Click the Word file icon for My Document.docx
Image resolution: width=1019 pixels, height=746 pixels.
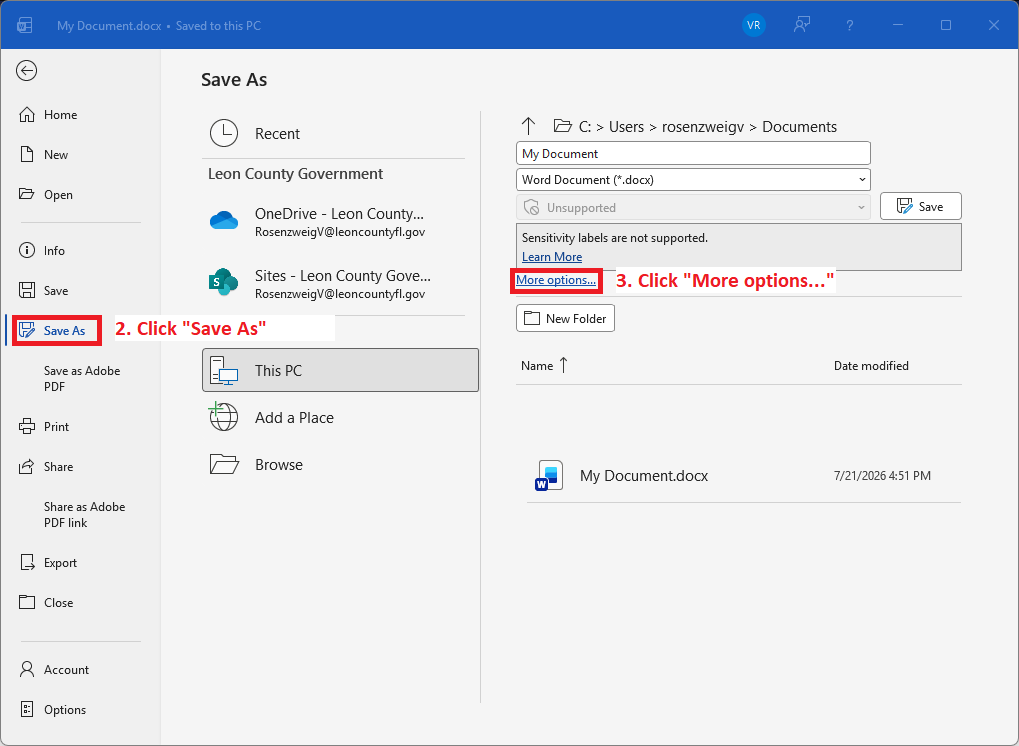tap(549, 476)
